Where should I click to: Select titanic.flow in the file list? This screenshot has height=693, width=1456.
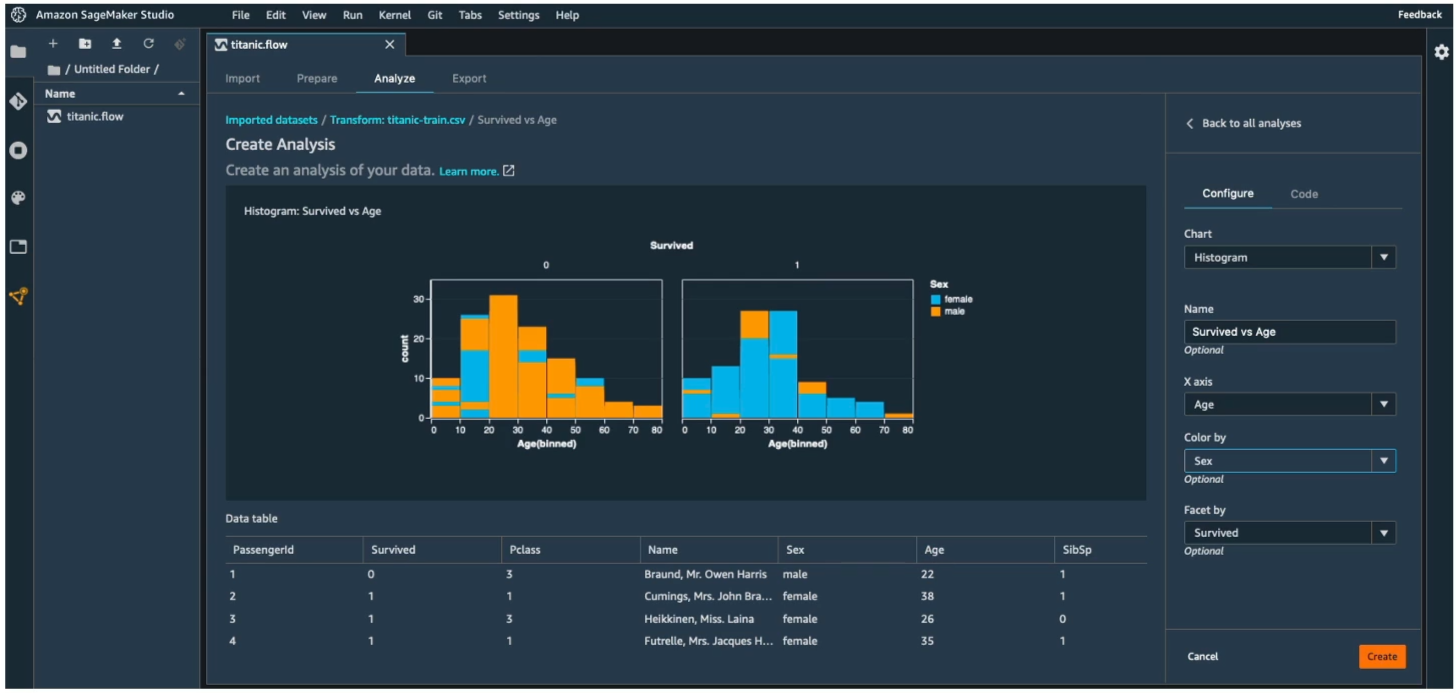coord(118,116)
